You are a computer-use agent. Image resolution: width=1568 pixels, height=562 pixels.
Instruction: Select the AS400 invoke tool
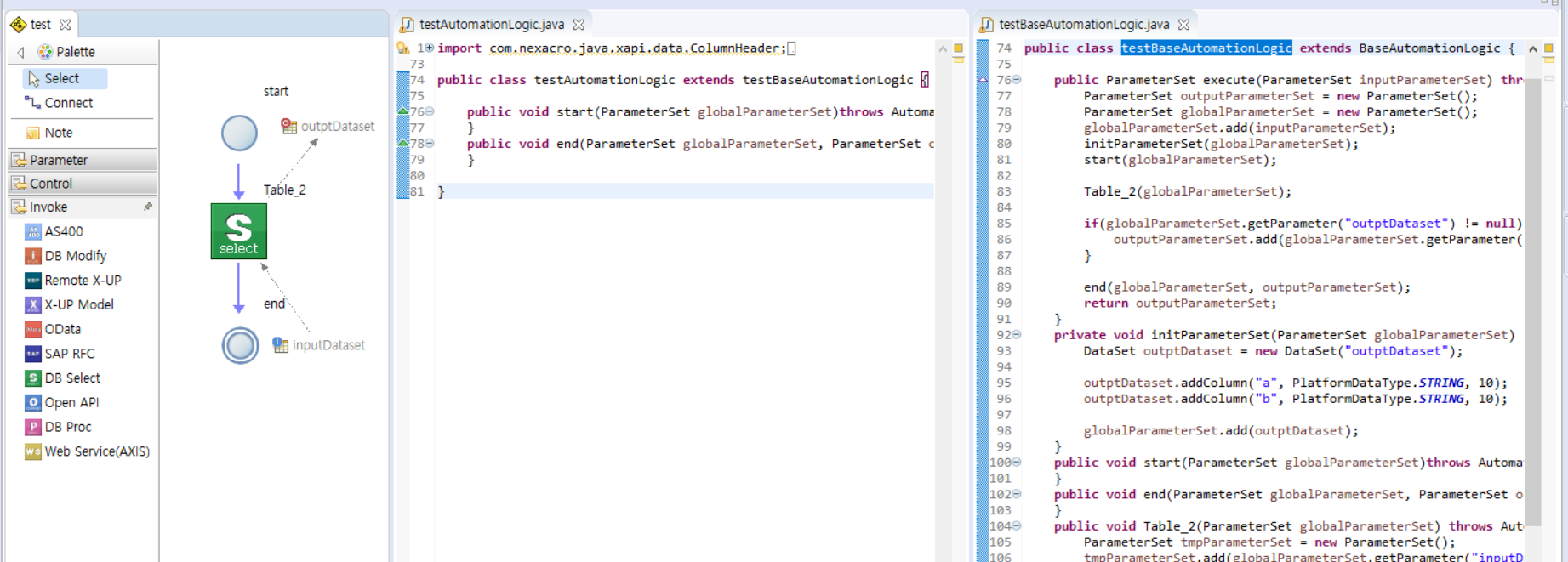pyautogui.click(x=63, y=231)
